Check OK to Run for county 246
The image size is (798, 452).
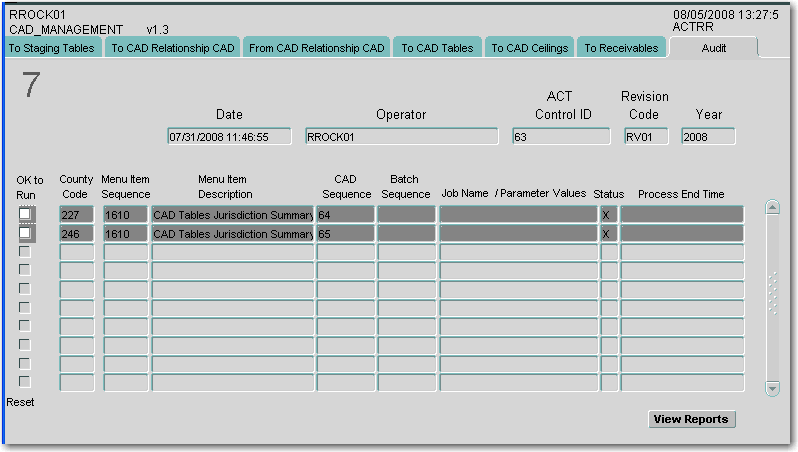(x=26, y=233)
